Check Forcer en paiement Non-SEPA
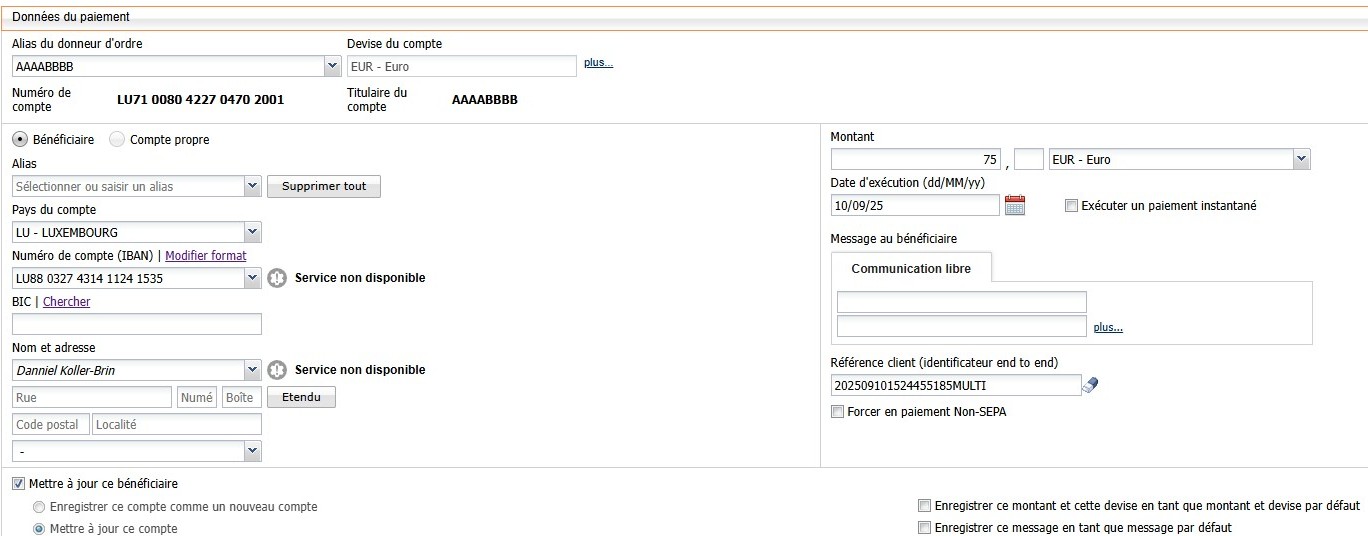 pos(838,412)
